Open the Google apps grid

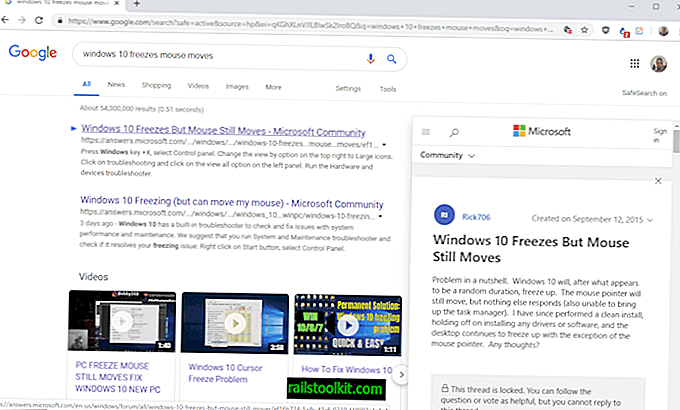point(634,64)
